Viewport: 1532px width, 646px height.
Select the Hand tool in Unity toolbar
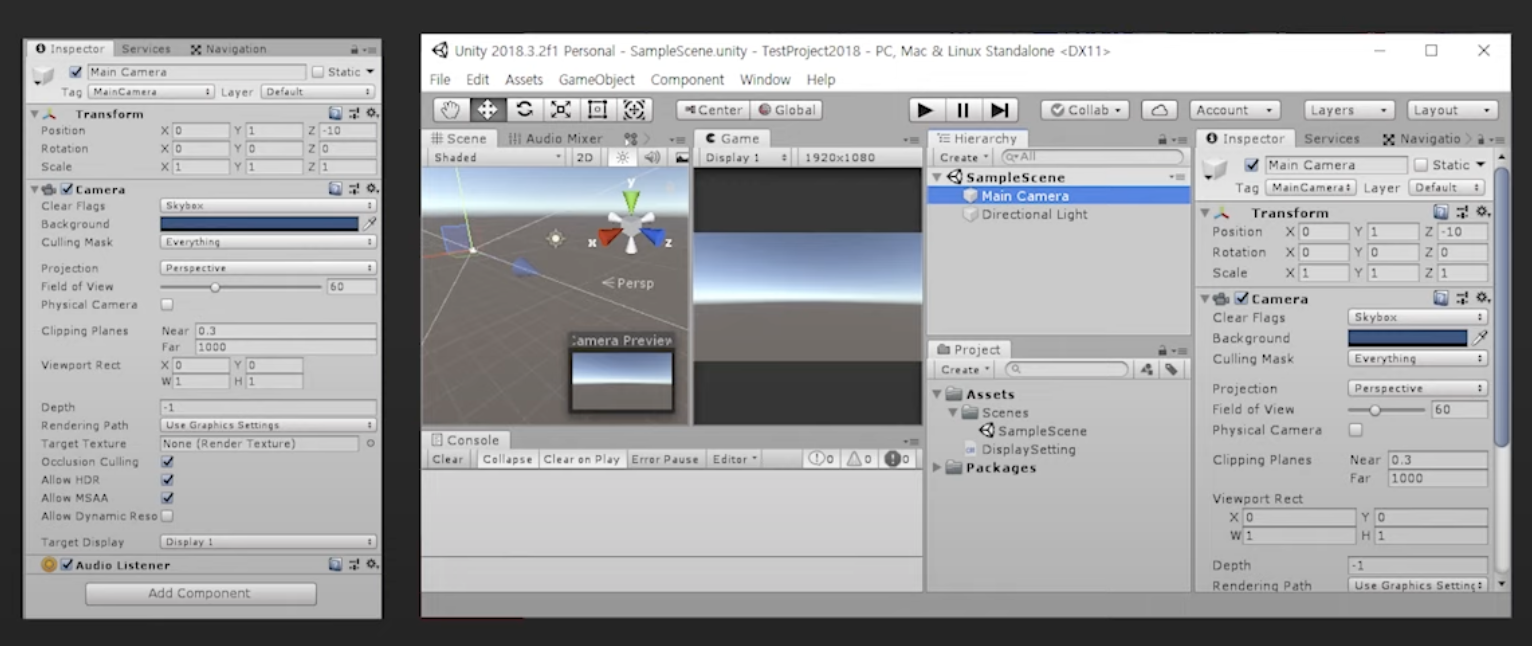coord(451,110)
